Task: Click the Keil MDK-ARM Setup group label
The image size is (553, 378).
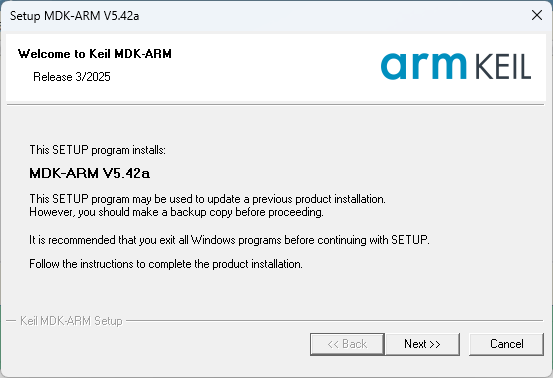Action: (x=71, y=321)
